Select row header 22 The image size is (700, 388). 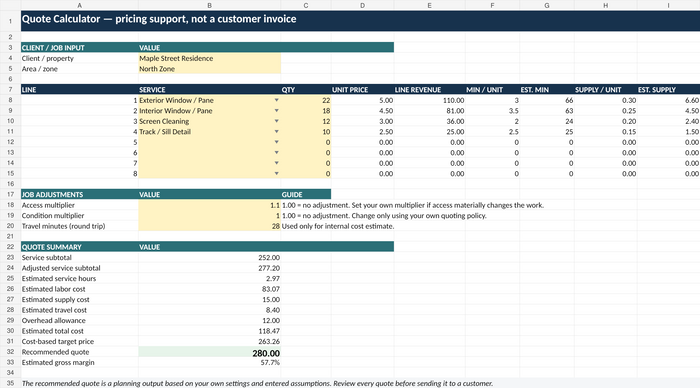(x=10, y=247)
